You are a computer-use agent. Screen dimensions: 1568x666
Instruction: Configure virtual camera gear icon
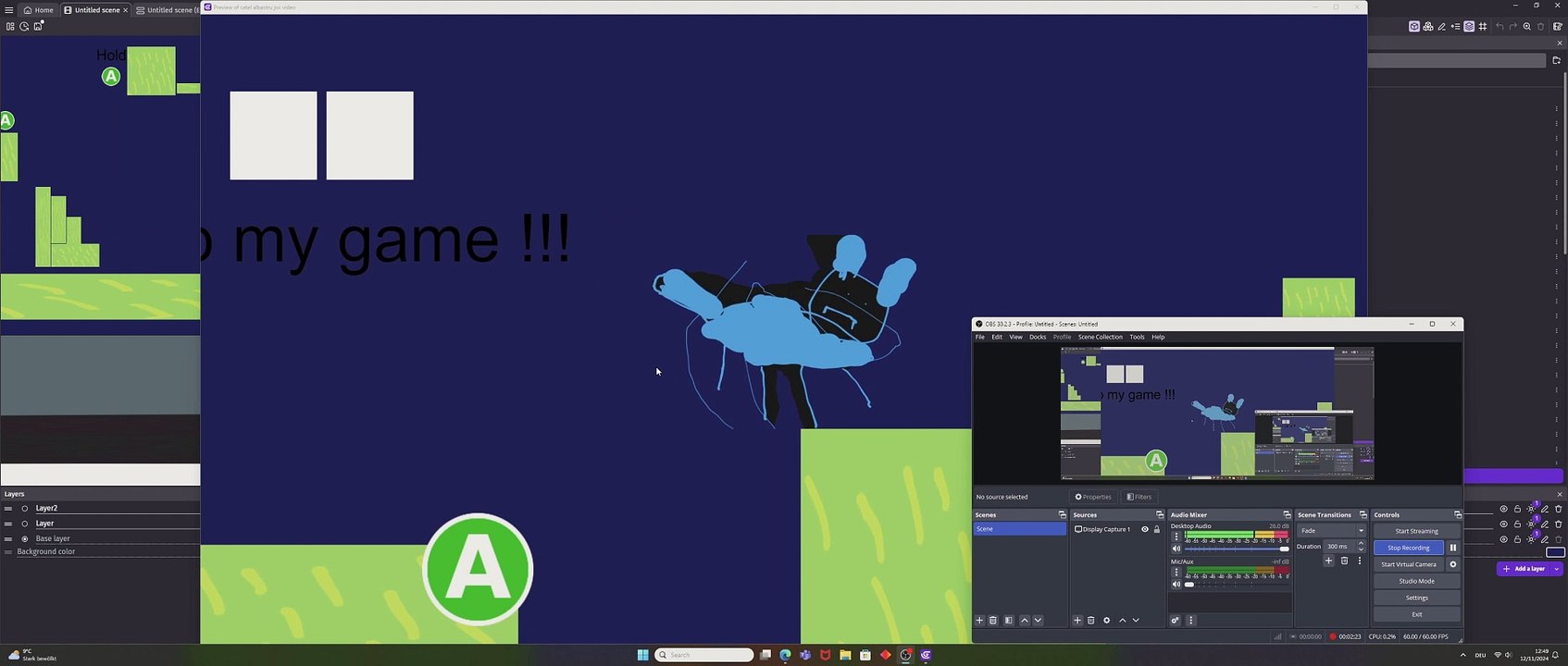coord(1453,564)
